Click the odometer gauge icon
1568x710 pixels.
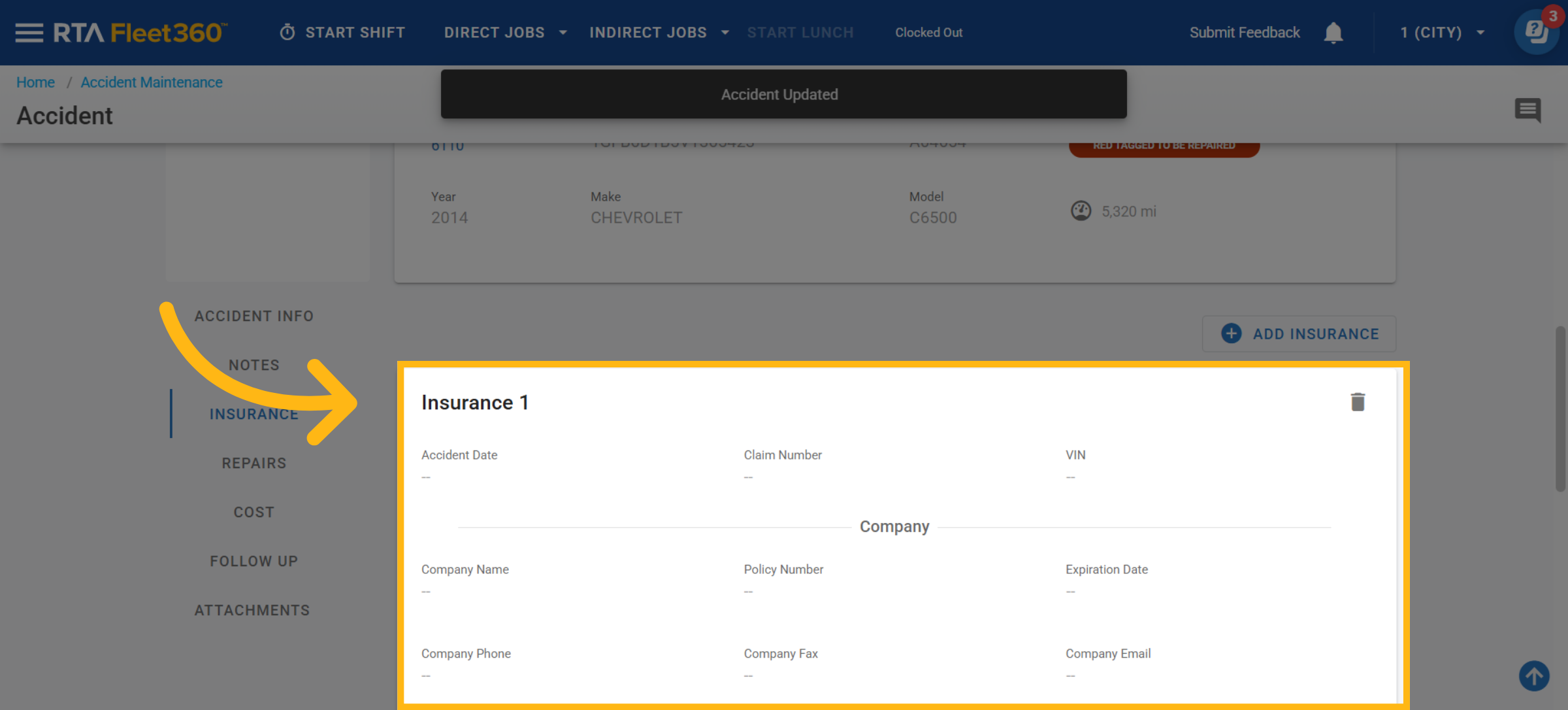(1081, 211)
